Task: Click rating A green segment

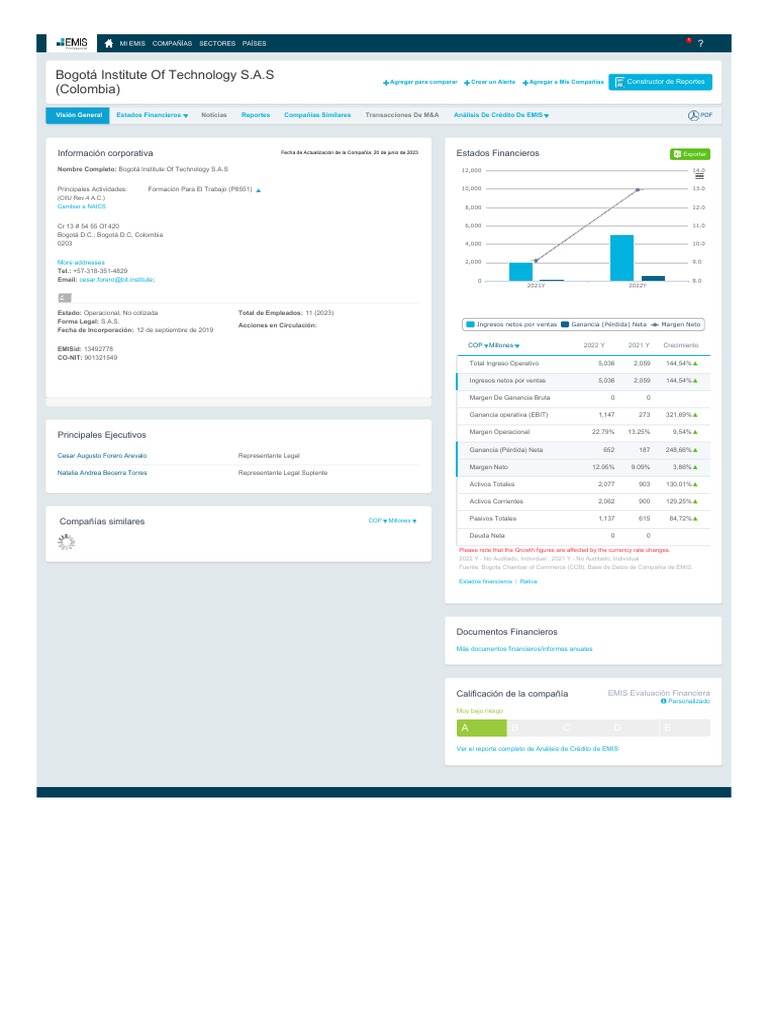Action: (x=481, y=728)
